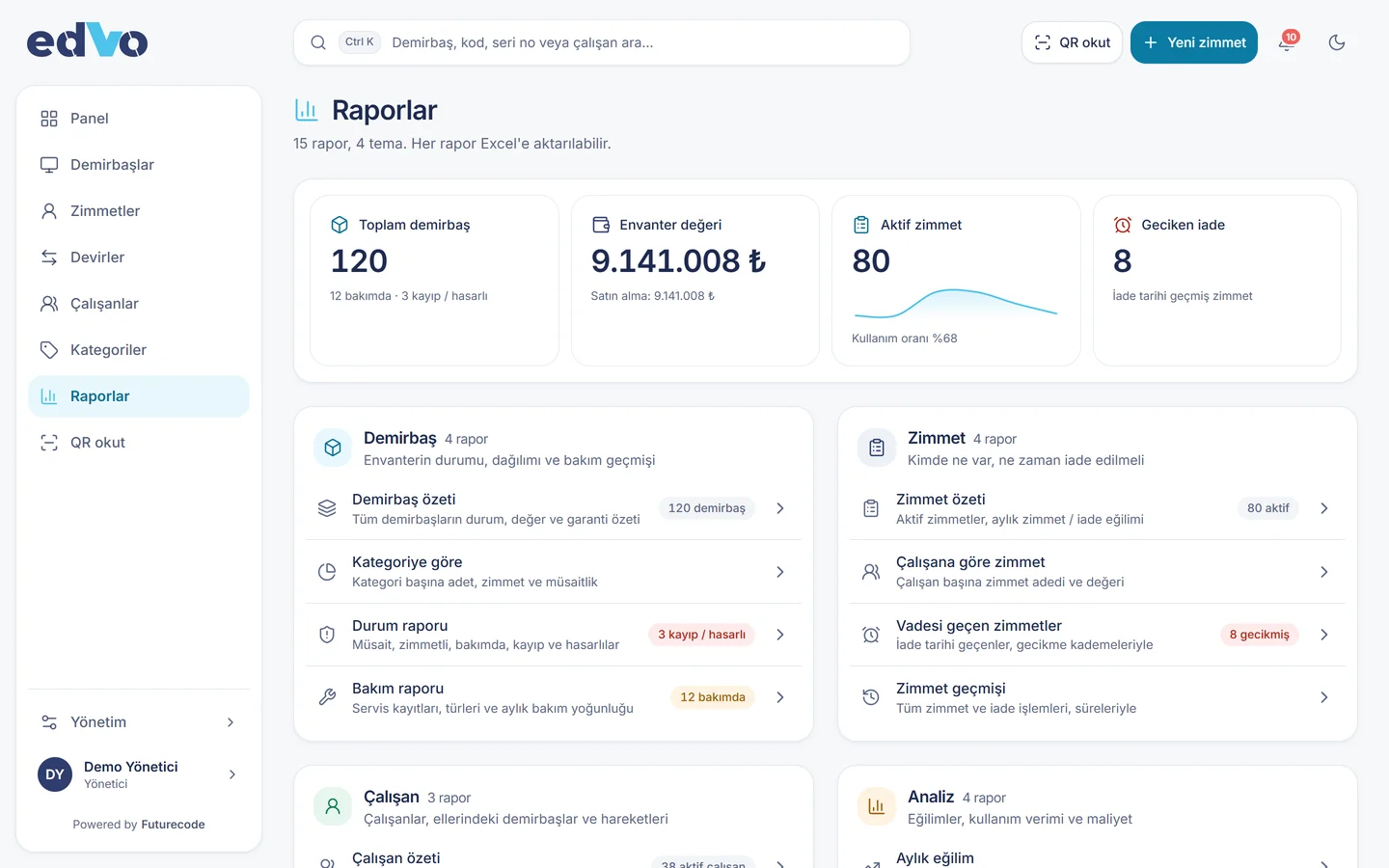1389x868 pixels.
Task: Select Çalışanlar in the sidebar
Action: [x=139, y=304]
